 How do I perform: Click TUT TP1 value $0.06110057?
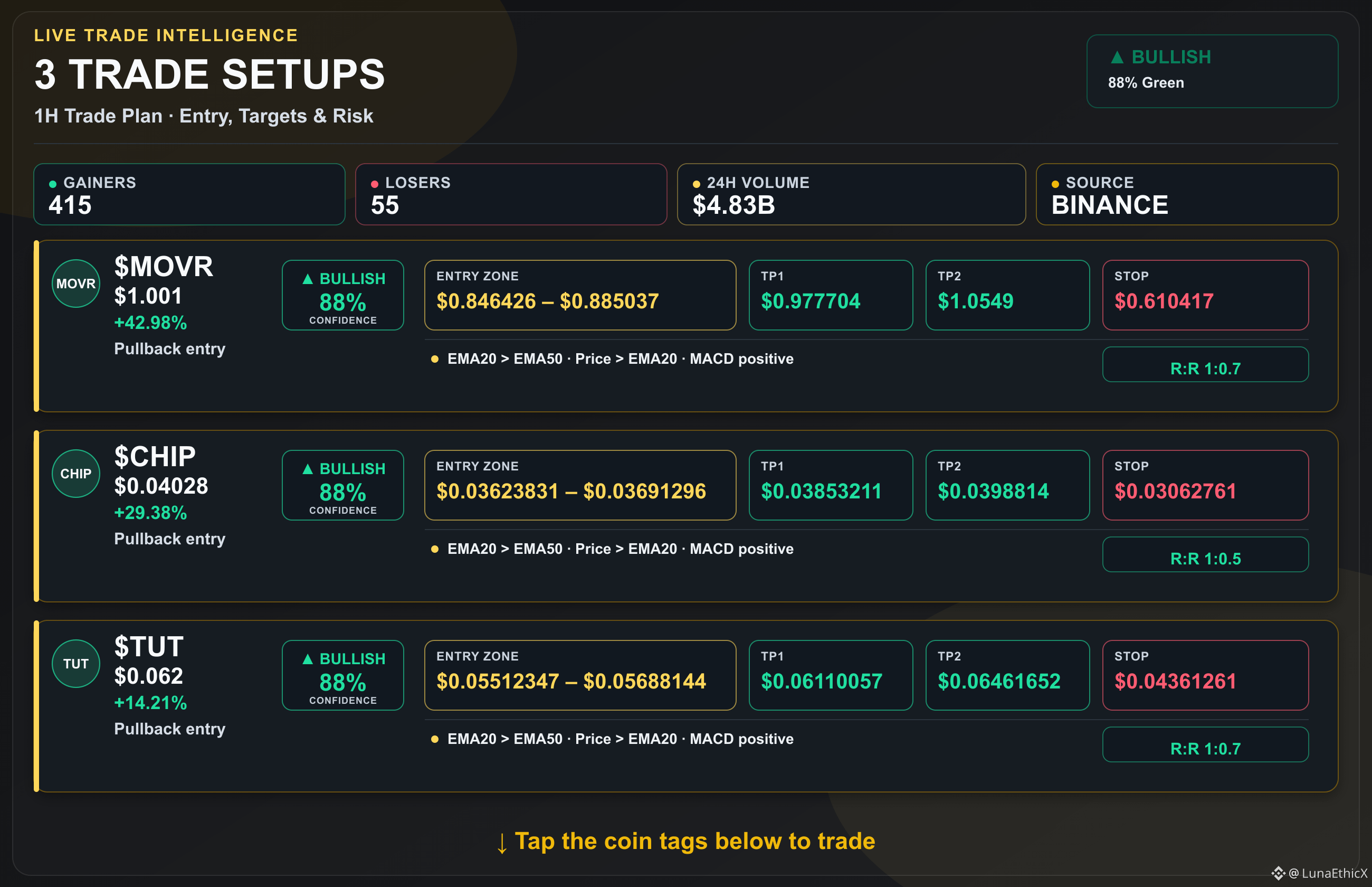click(x=821, y=682)
